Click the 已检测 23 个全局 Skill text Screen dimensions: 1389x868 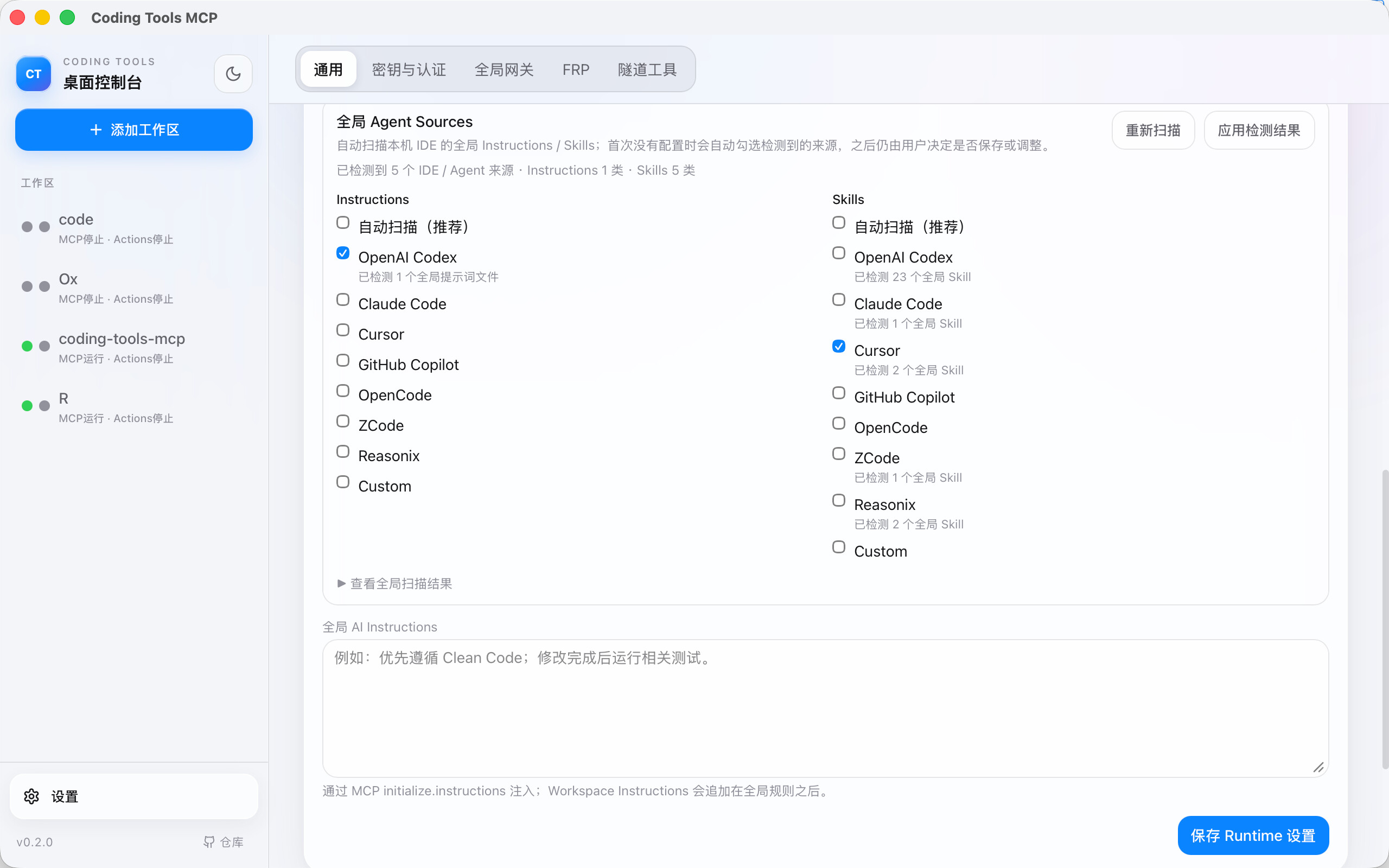[x=912, y=277]
